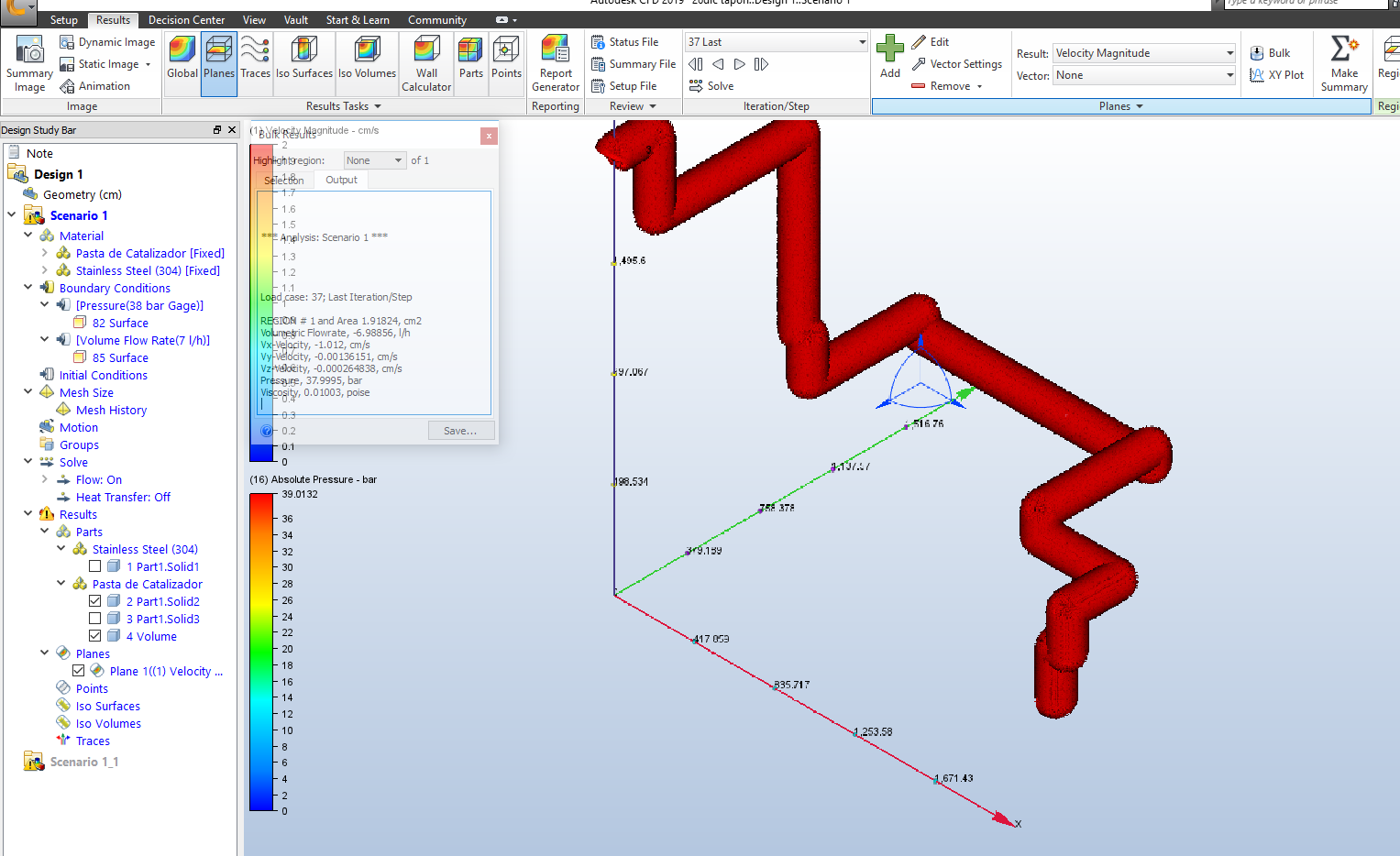Open the Traces results tool
Image resolution: width=1400 pixels, height=856 pixels.
(x=255, y=57)
